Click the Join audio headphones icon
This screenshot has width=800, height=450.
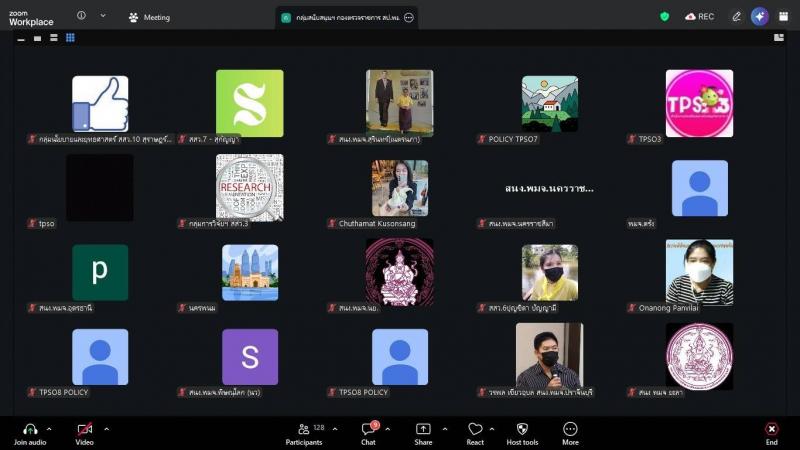coord(30,430)
